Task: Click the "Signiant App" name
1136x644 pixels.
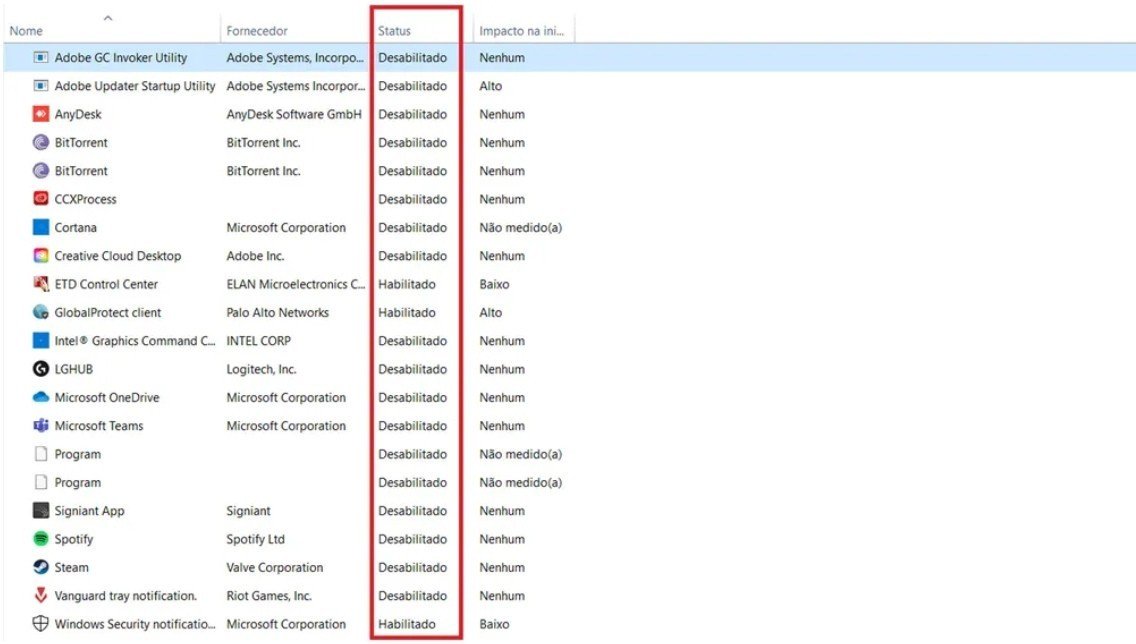Action: (x=90, y=510)
